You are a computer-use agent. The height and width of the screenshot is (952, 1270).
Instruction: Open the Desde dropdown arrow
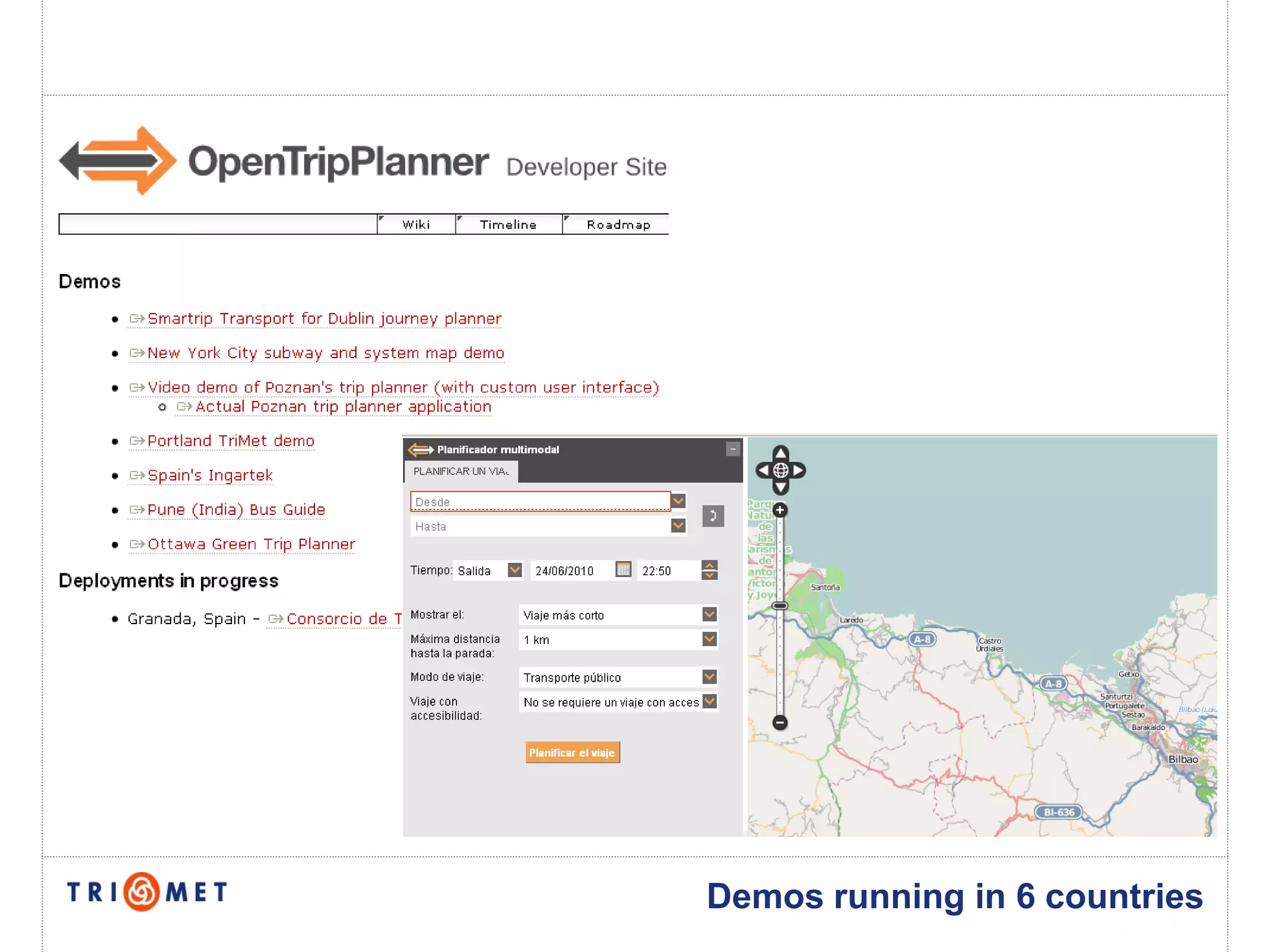(x=678, y=500)
